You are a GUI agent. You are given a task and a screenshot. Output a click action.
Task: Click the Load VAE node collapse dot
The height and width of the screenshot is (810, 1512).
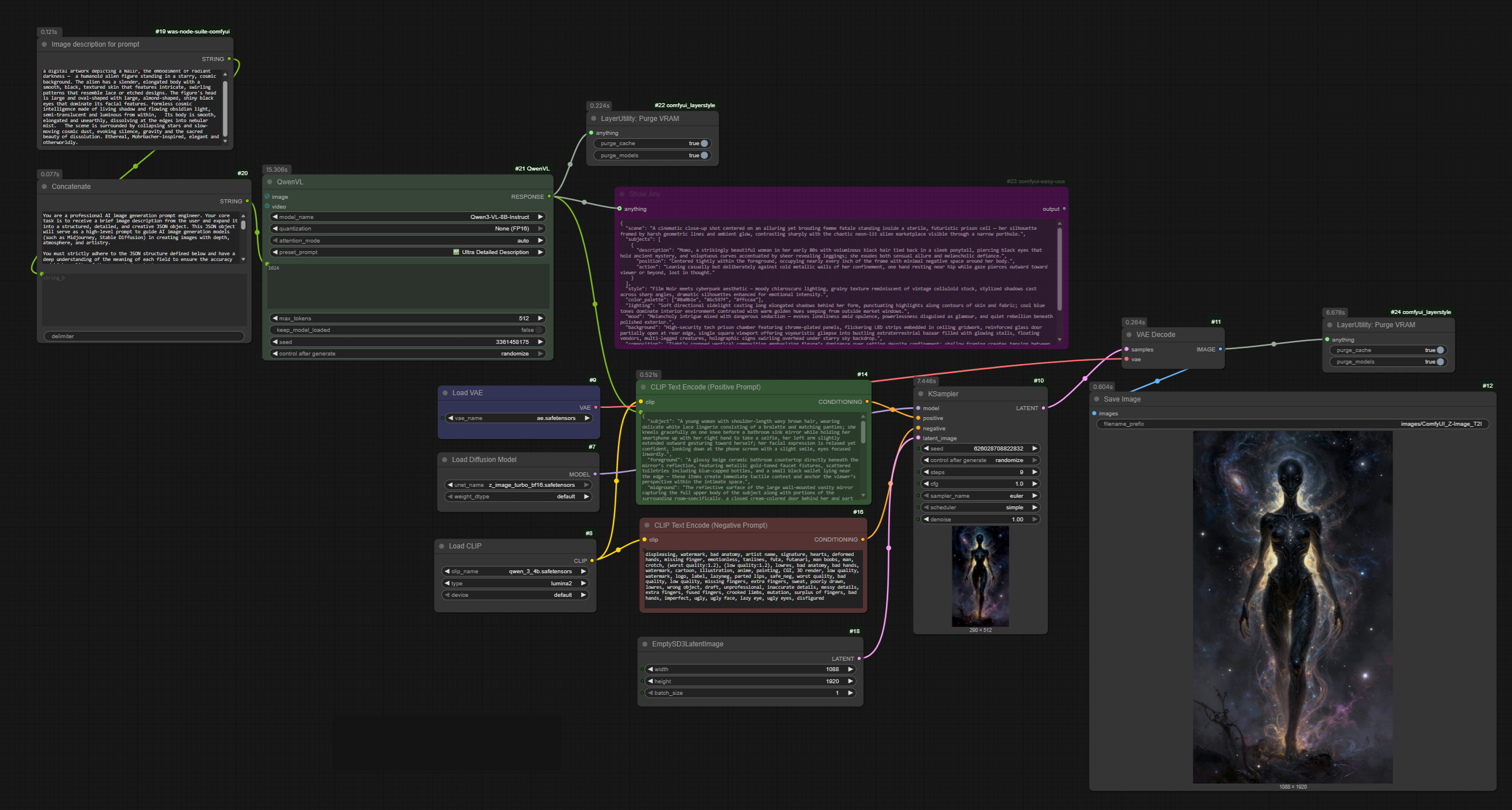(445, 393)
